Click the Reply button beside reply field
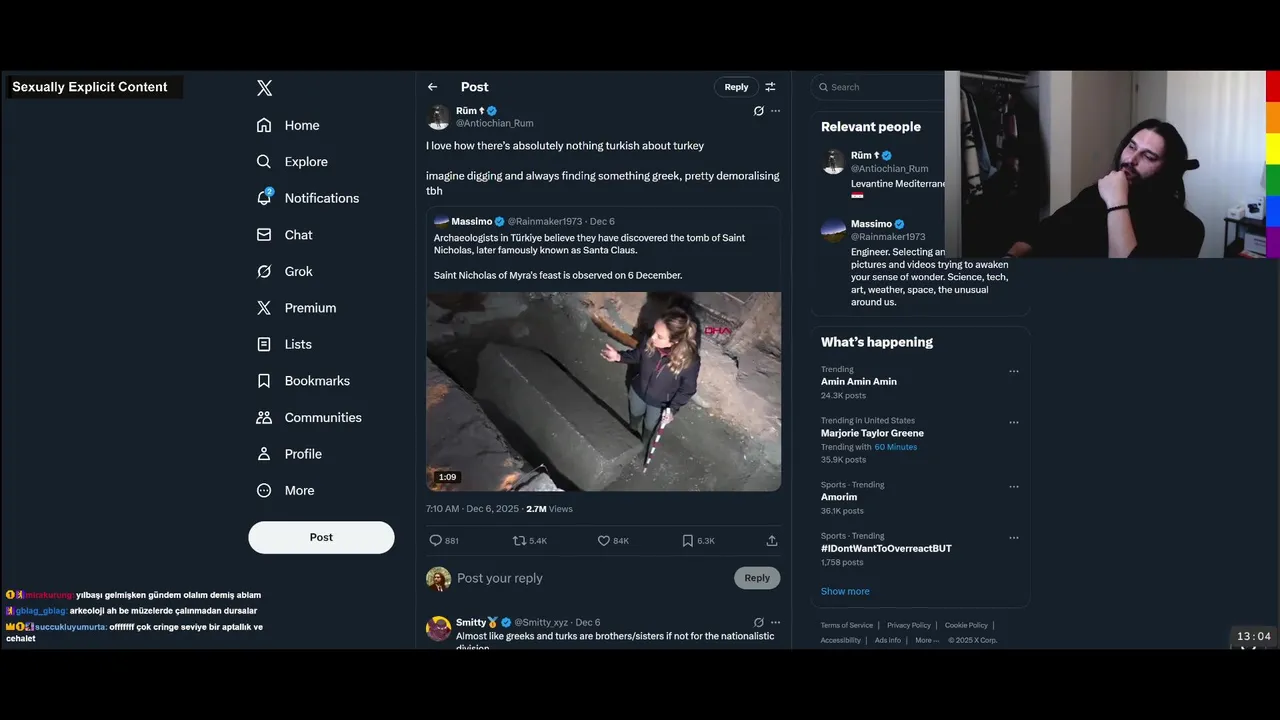The height and width of the screenshot is (720, 1280). 757,578
